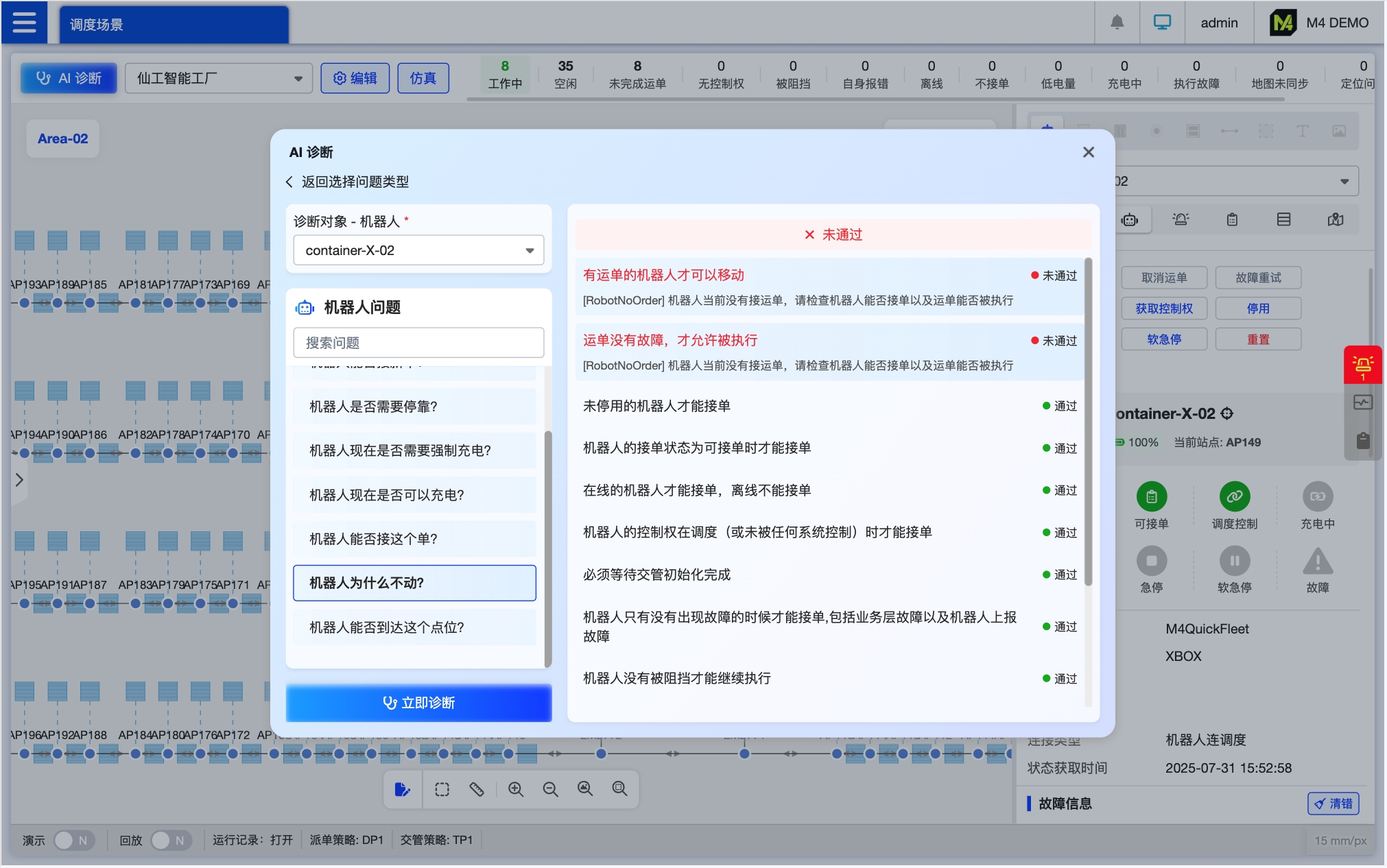This screenshot has height=868, width=1387.
Task: Expand the collapsed left side panel arrow
Action: [19, 480]
